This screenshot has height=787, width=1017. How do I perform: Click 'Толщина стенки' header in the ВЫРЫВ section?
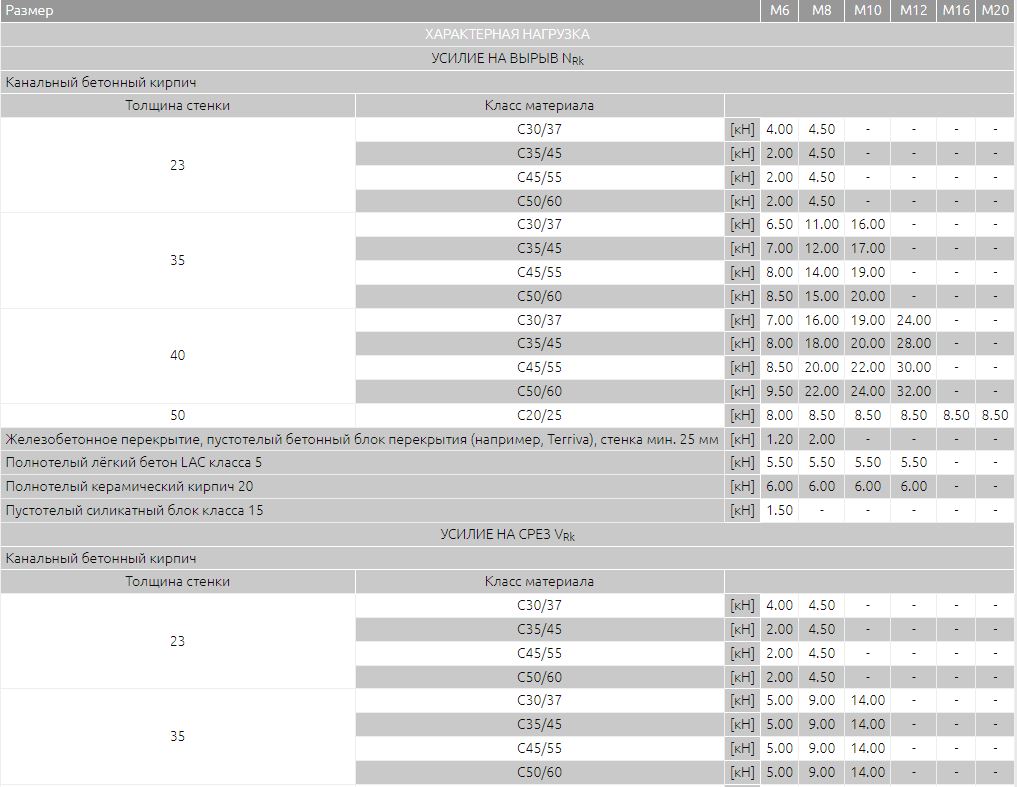point(178,106)
